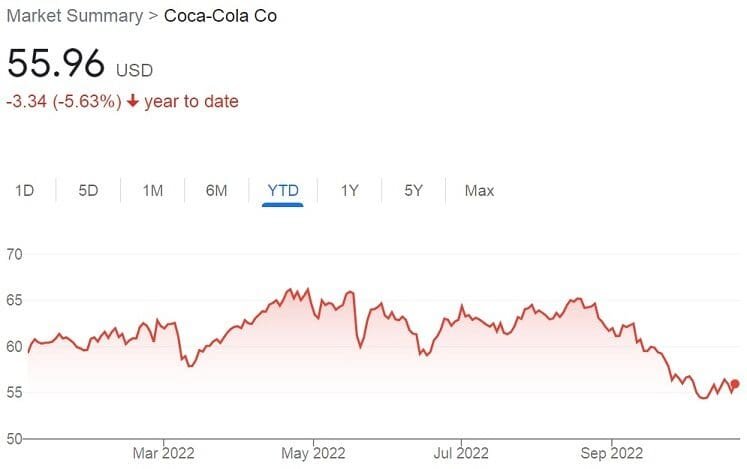Select the 1D time range tab

coord(25,190)
